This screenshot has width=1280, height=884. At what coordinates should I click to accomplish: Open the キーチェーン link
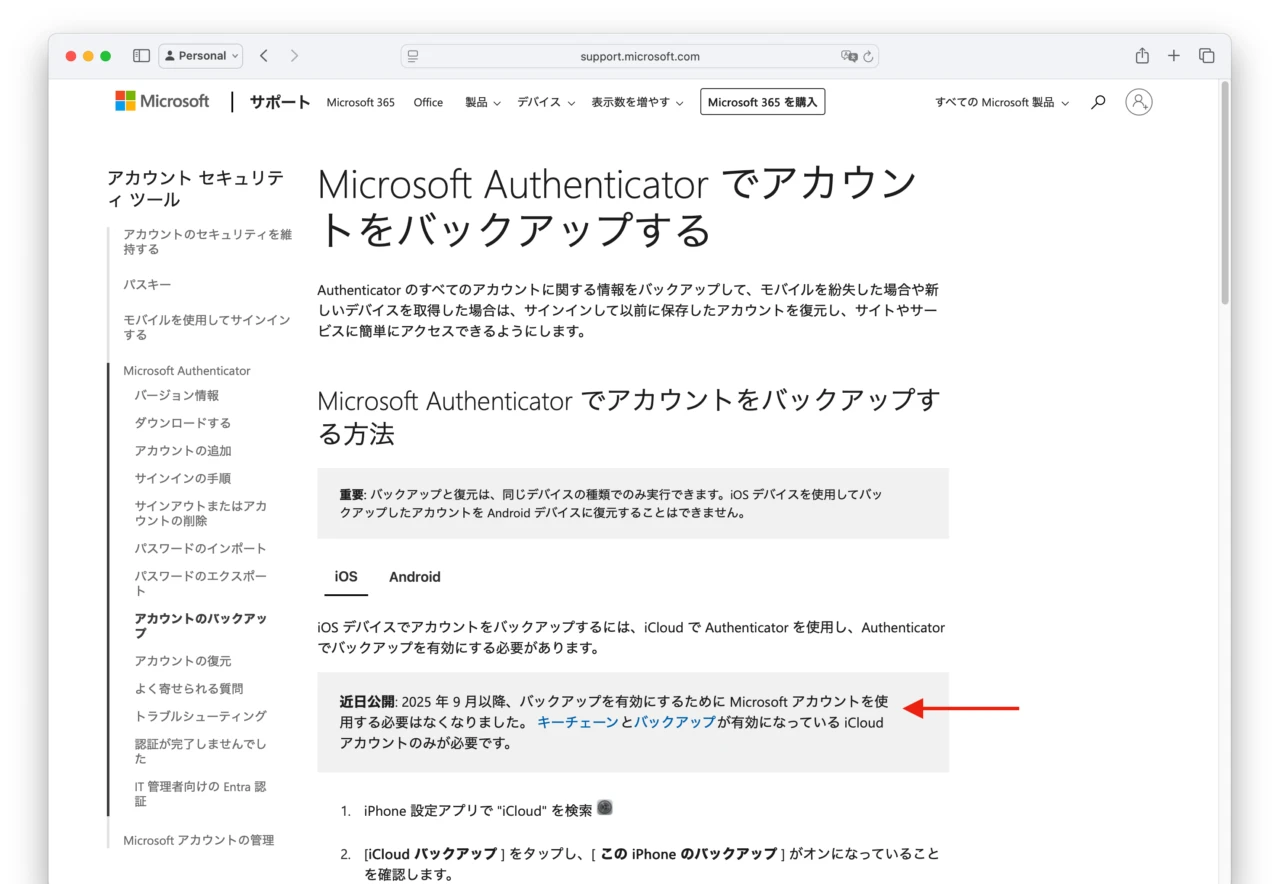(x=577, y=722)
